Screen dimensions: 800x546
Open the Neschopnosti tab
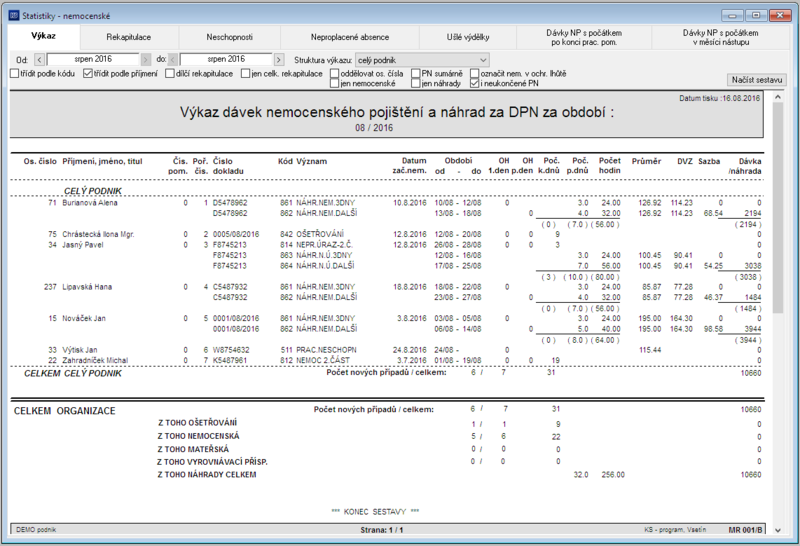coord(230,37)
